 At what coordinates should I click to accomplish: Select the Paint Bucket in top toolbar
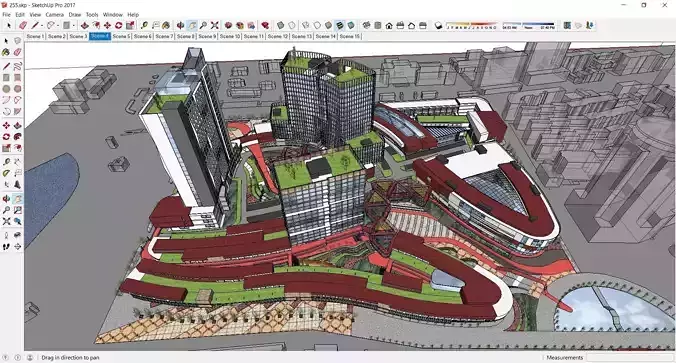[x=166, y=25]
